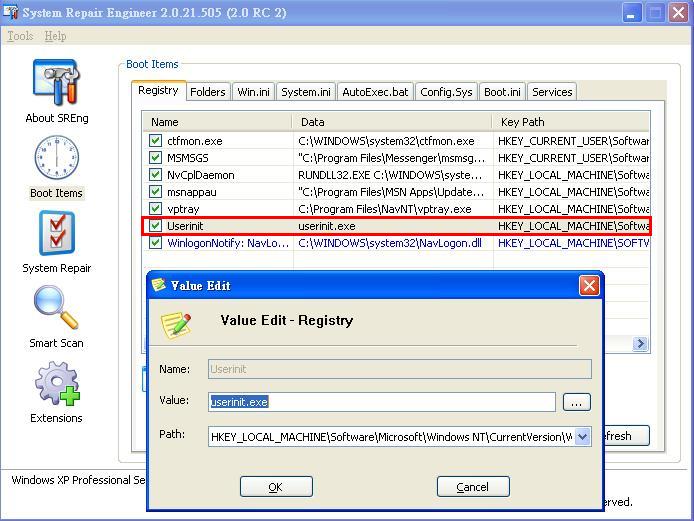Cancel the Value Edit dialog
The width and height of the screenshot is (694, 521).
tap(473, 487)
